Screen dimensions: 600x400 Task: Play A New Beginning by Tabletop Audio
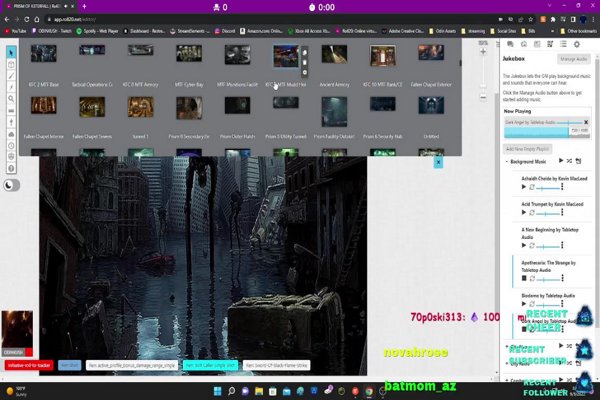click(524, 245)
